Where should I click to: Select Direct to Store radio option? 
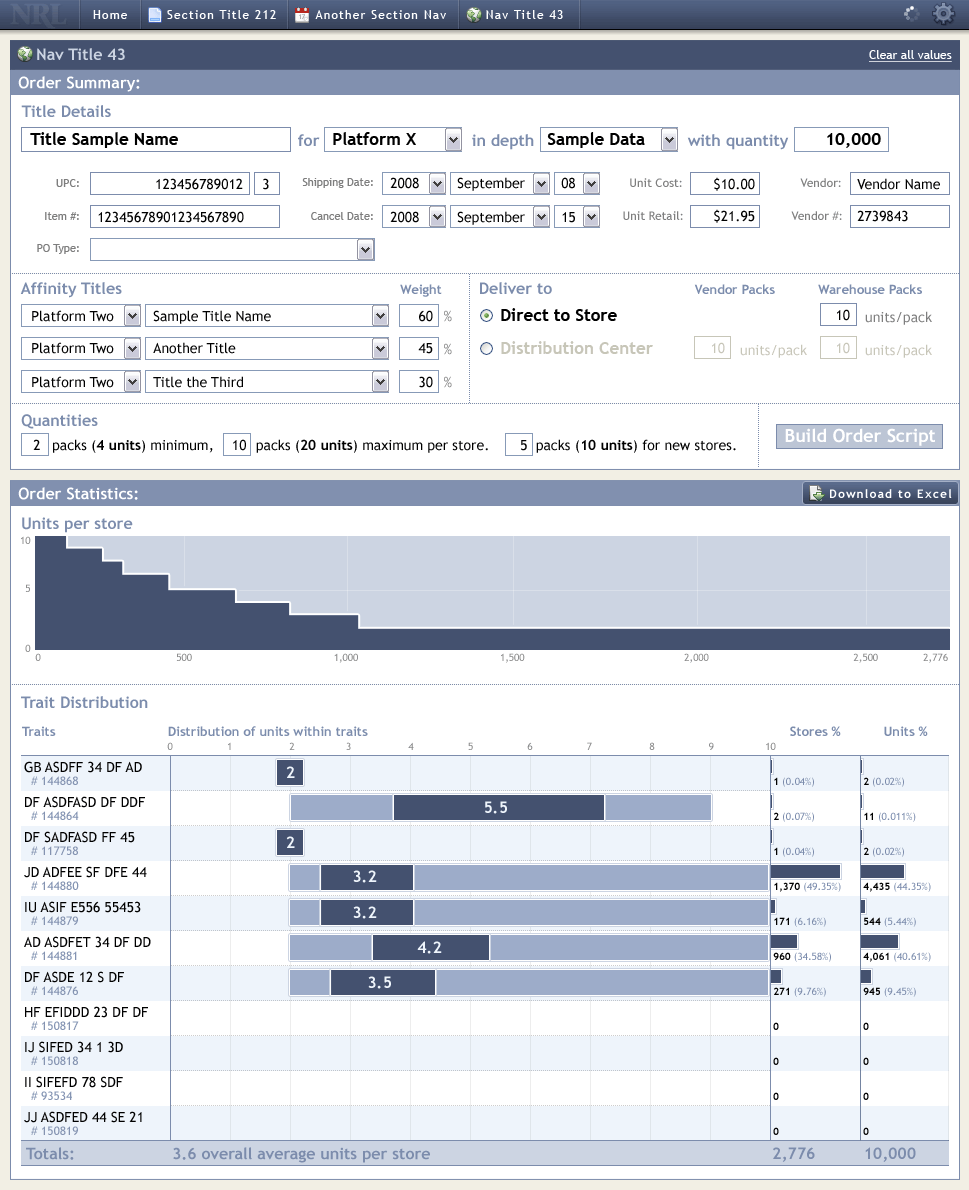click(x=486, y=316)
